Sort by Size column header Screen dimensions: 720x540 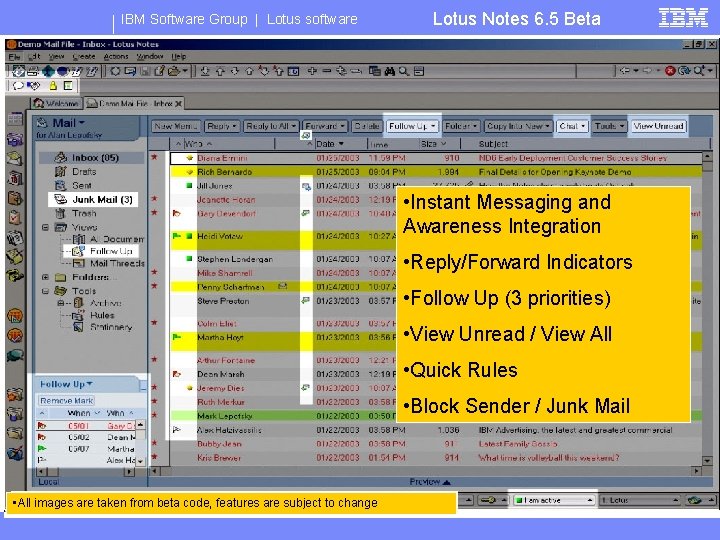click(x=433, y=144)
